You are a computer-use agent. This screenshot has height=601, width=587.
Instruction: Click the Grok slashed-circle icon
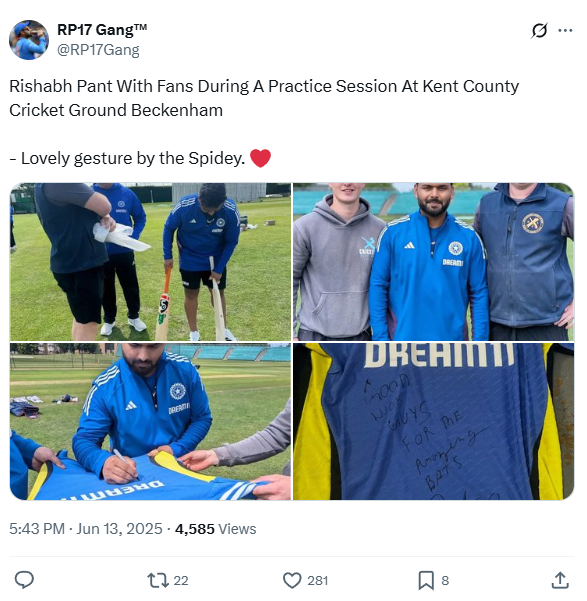(539, 31)
